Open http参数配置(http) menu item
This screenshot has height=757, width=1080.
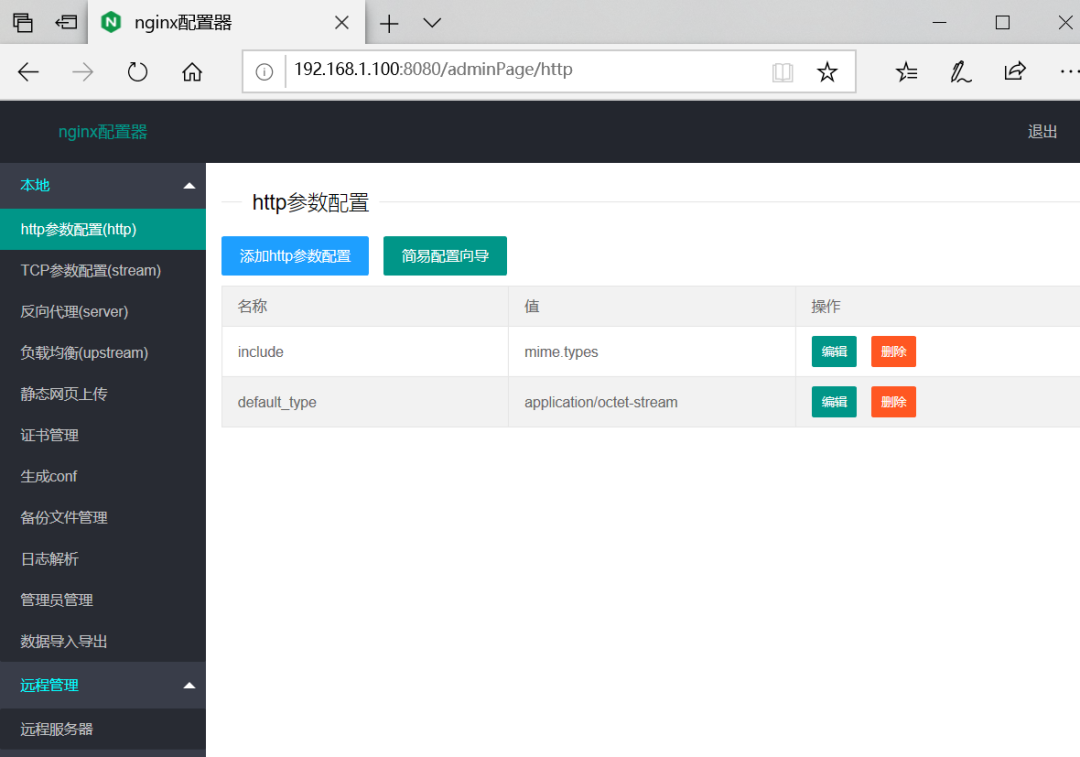pos(103,229)
